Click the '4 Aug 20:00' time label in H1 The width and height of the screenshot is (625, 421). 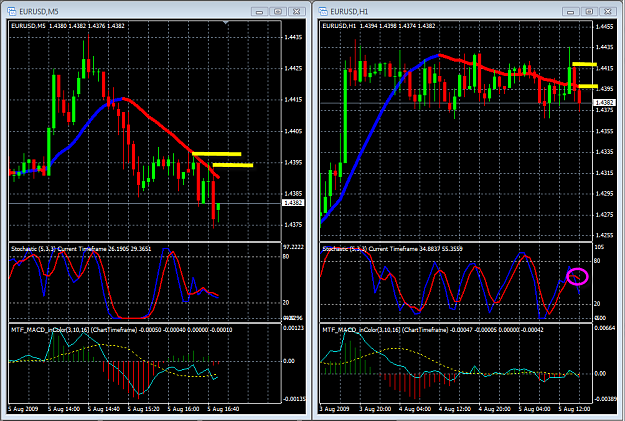(495, 409)
